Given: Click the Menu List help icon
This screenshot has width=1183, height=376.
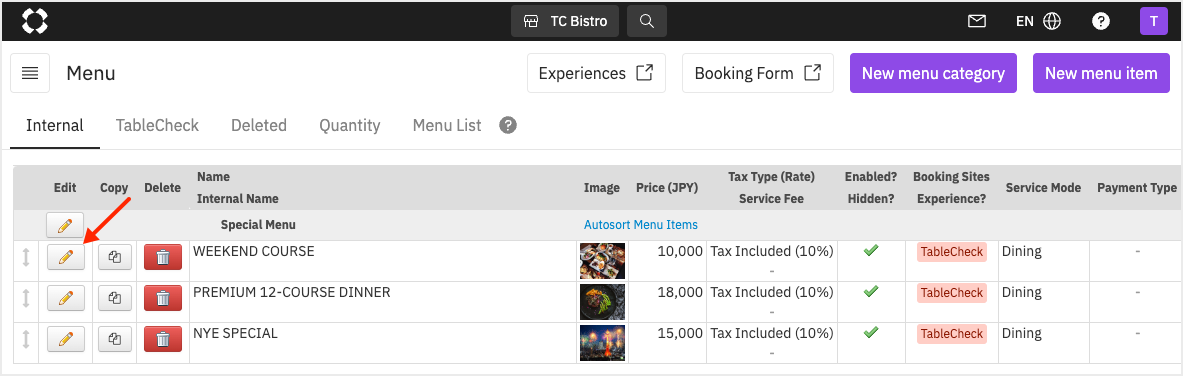Looking at the screenshot, I should tap(509, 125).
